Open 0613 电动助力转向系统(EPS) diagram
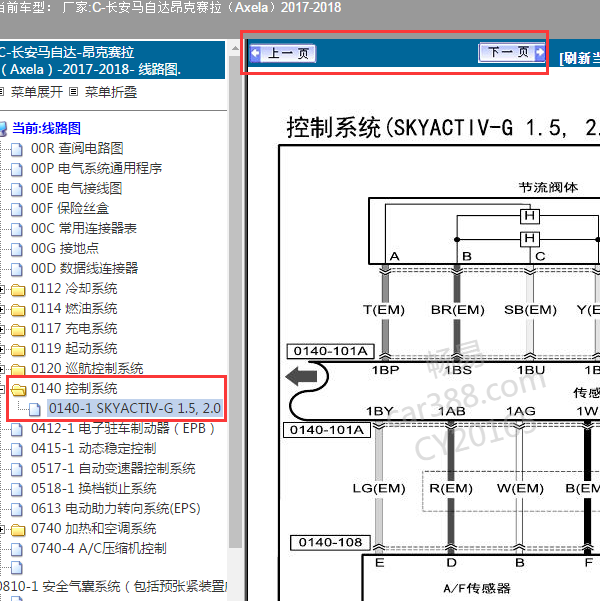 coord(116,508)
